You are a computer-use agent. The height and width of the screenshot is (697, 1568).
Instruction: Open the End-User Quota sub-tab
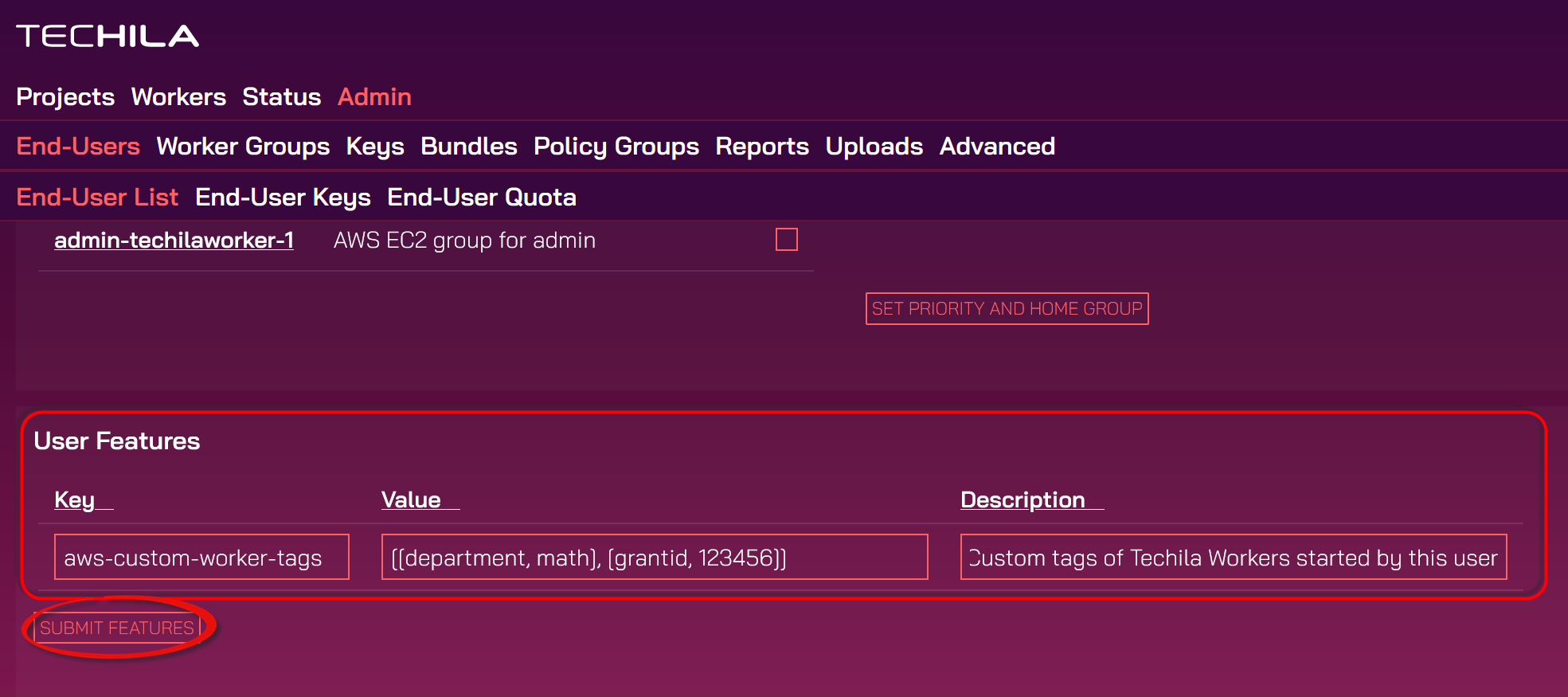pos(481,198)
